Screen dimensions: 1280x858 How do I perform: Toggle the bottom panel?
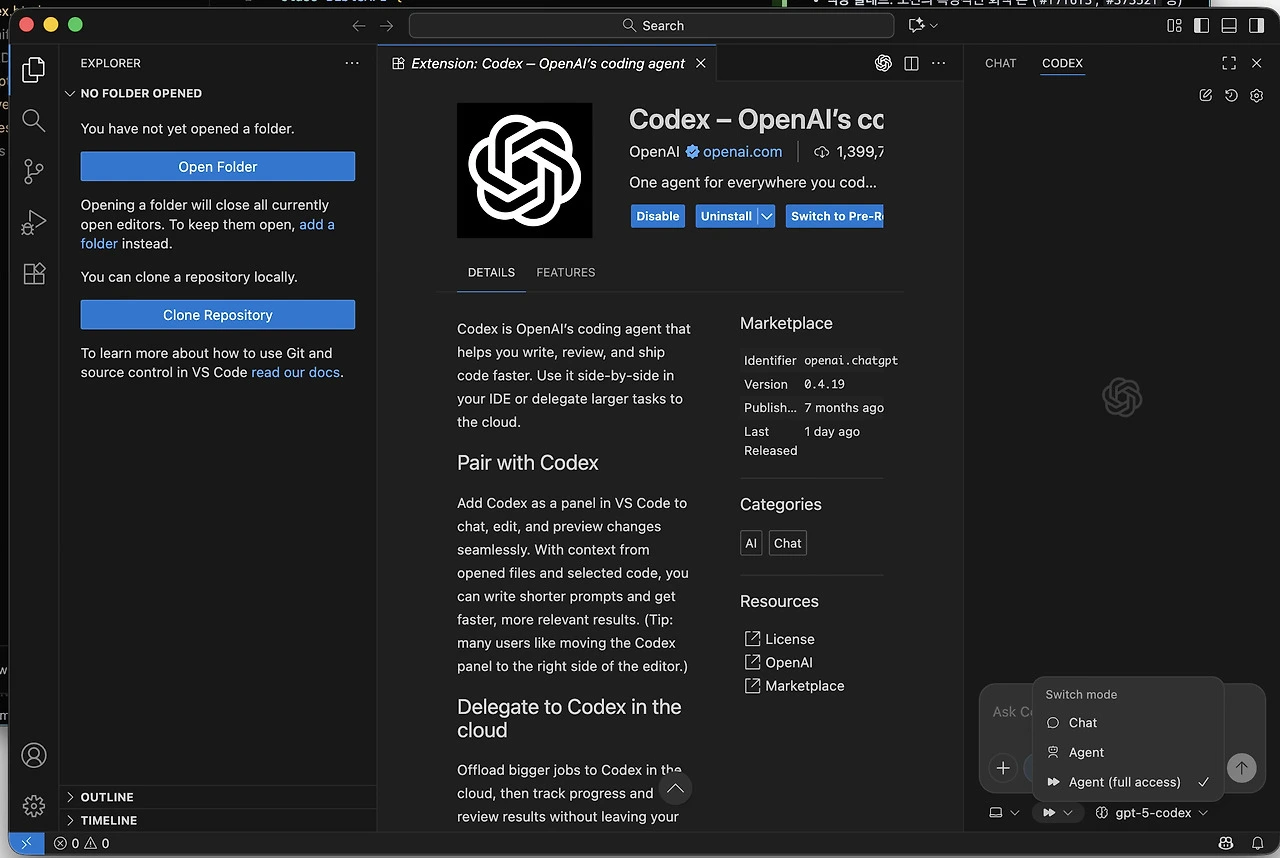tap(1229, 25)
